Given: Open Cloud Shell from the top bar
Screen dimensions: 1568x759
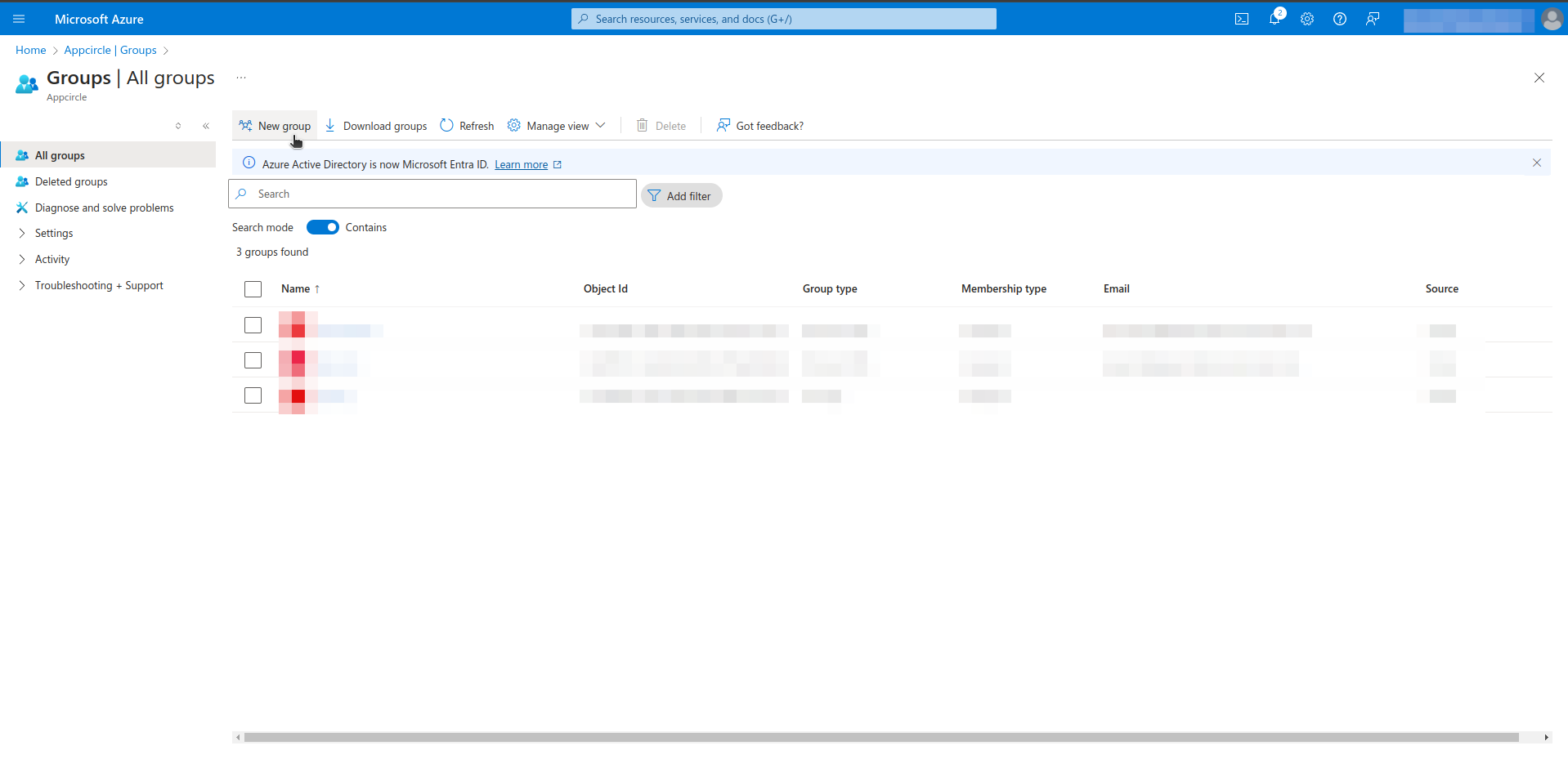Looking at the screenshot, I should pyautogui.click(x=1242, y=19).
